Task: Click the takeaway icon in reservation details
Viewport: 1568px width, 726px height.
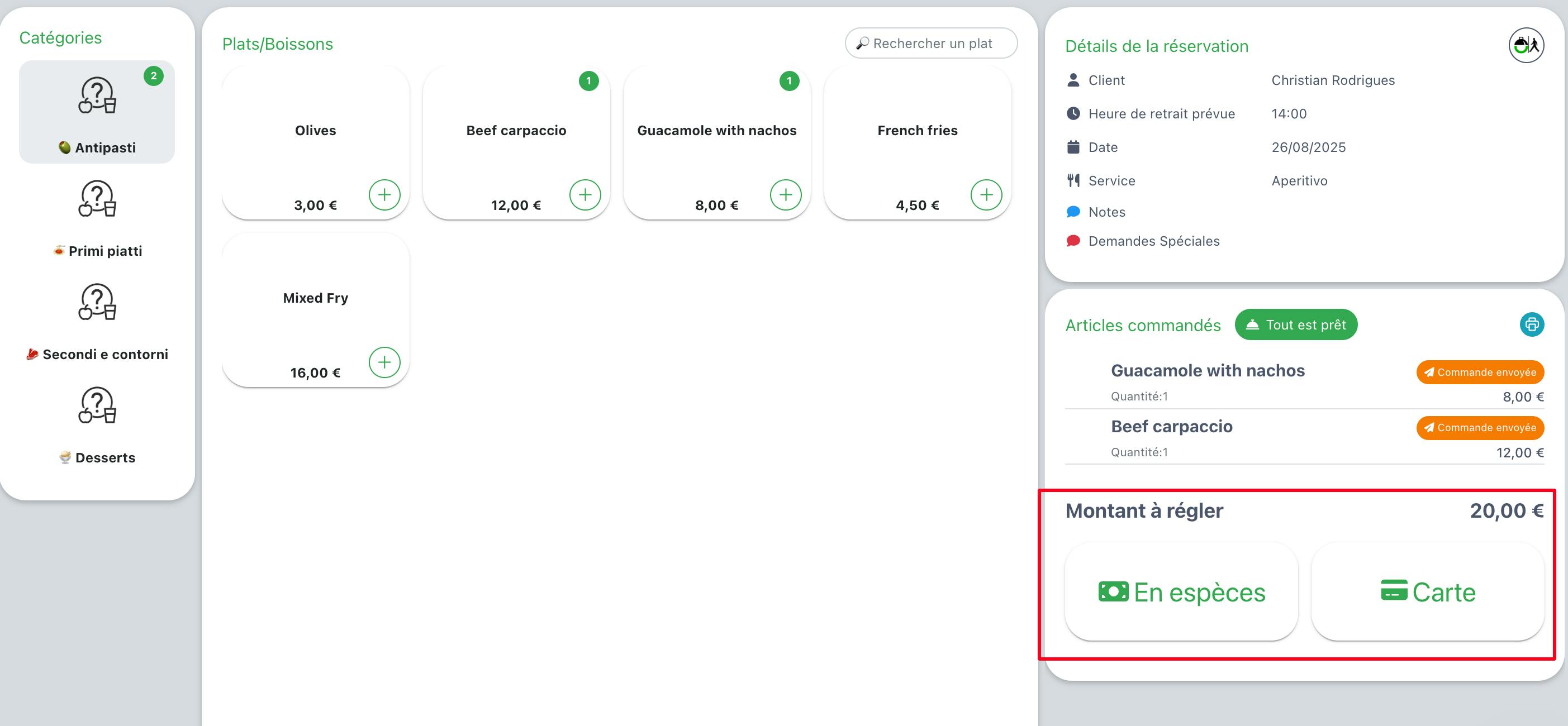Action: tap(1526, 45)
